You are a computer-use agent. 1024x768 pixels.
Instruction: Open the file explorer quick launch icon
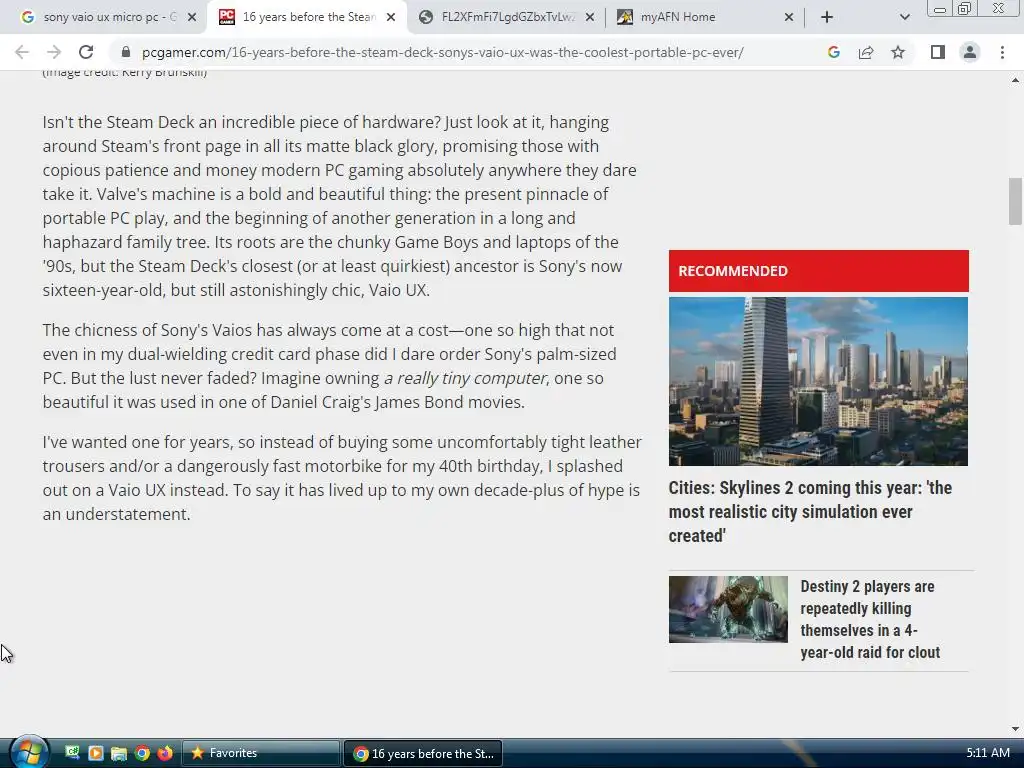119,753
